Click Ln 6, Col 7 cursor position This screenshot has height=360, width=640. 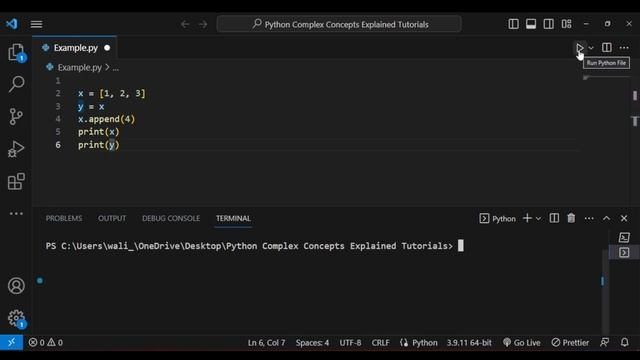click(267, 343)
